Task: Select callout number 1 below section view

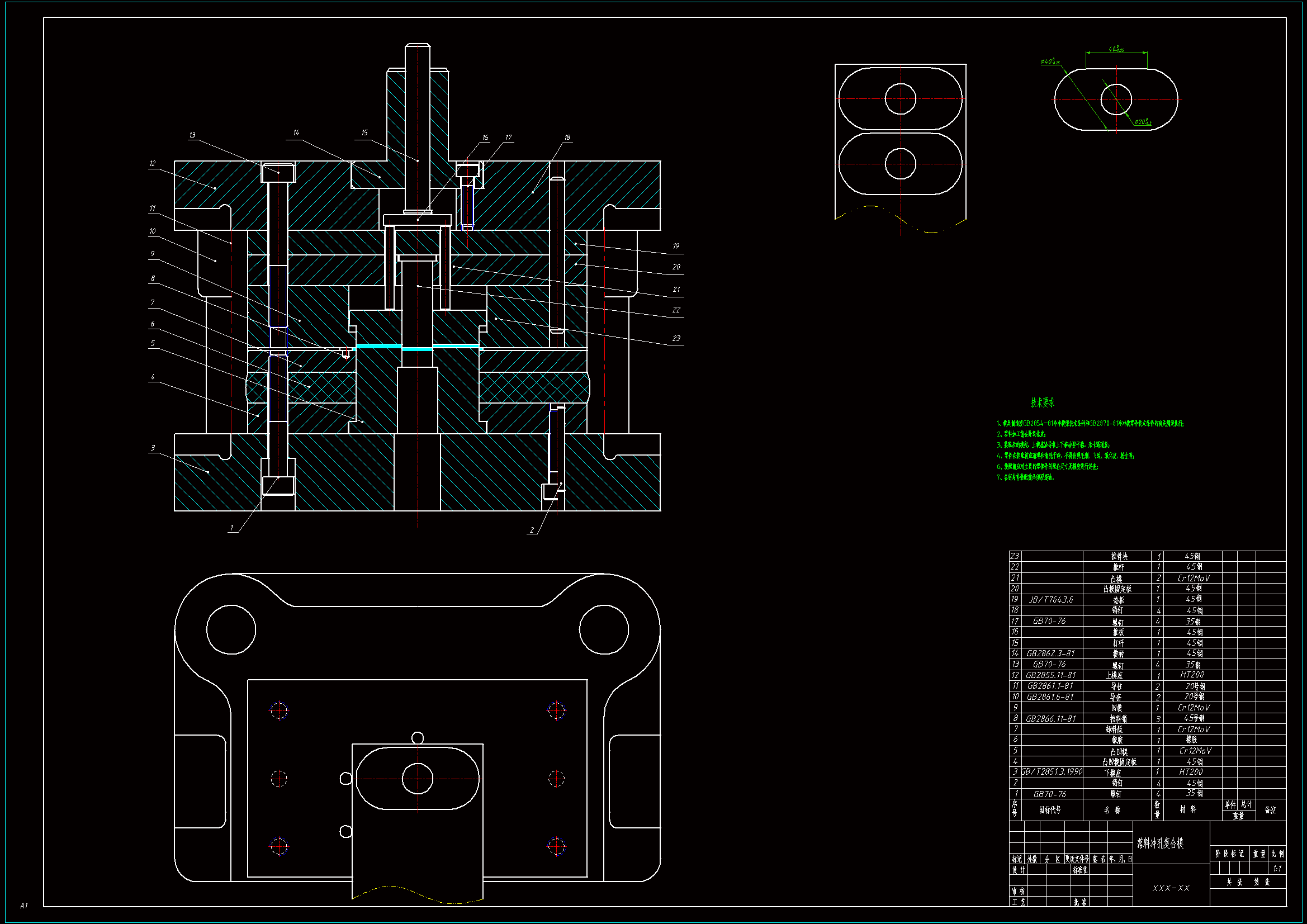Action: [x=231, y=528]
